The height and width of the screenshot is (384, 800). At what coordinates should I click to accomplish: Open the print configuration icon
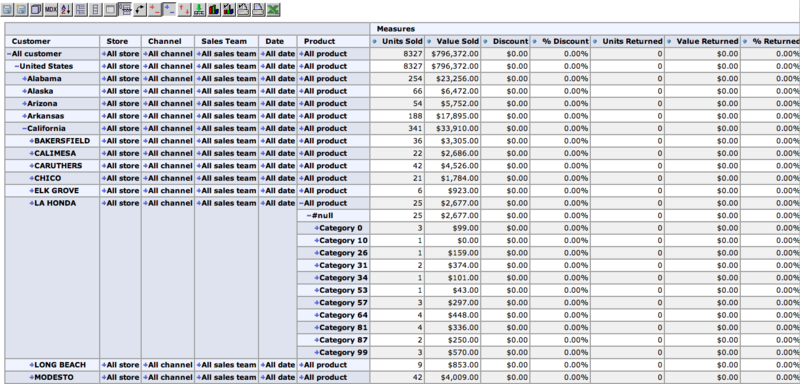[x=244, y=9]
